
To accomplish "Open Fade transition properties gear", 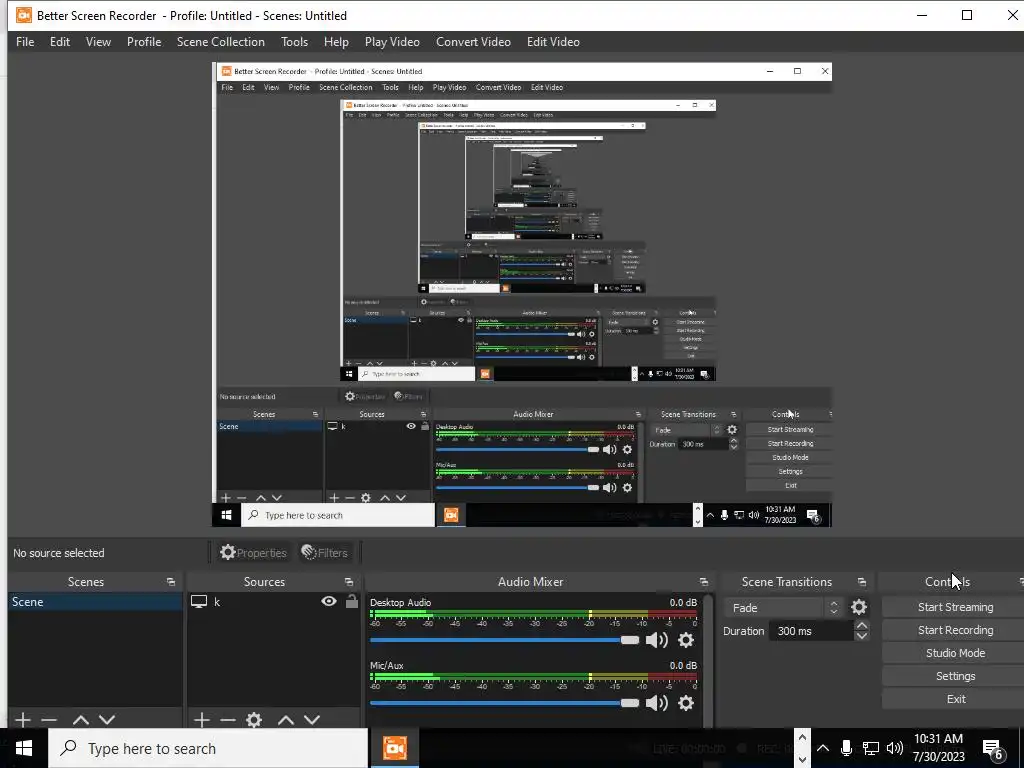I will pyautogui.click(x=859, y=607).
